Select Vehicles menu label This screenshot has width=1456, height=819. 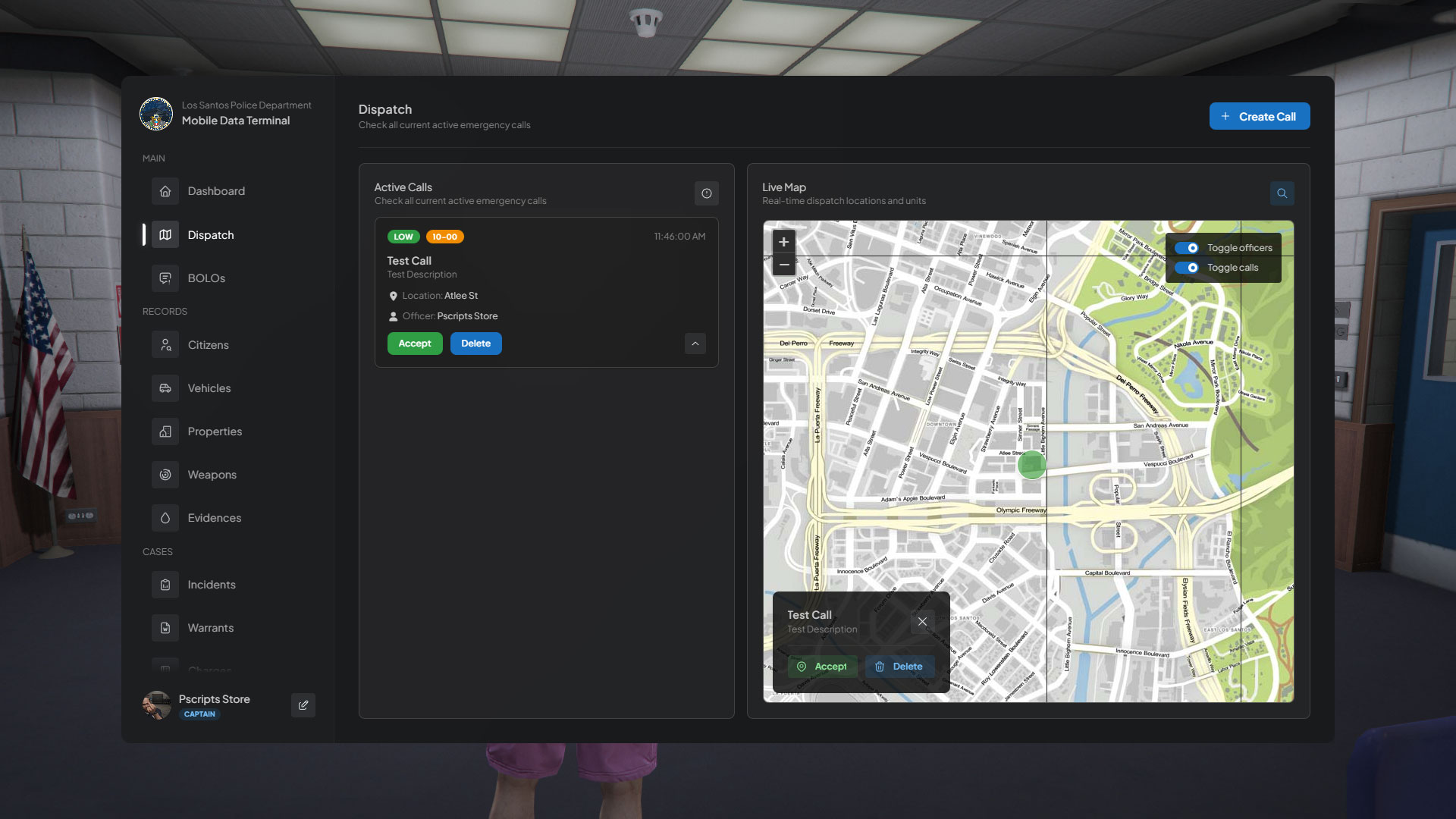point(209,388)
